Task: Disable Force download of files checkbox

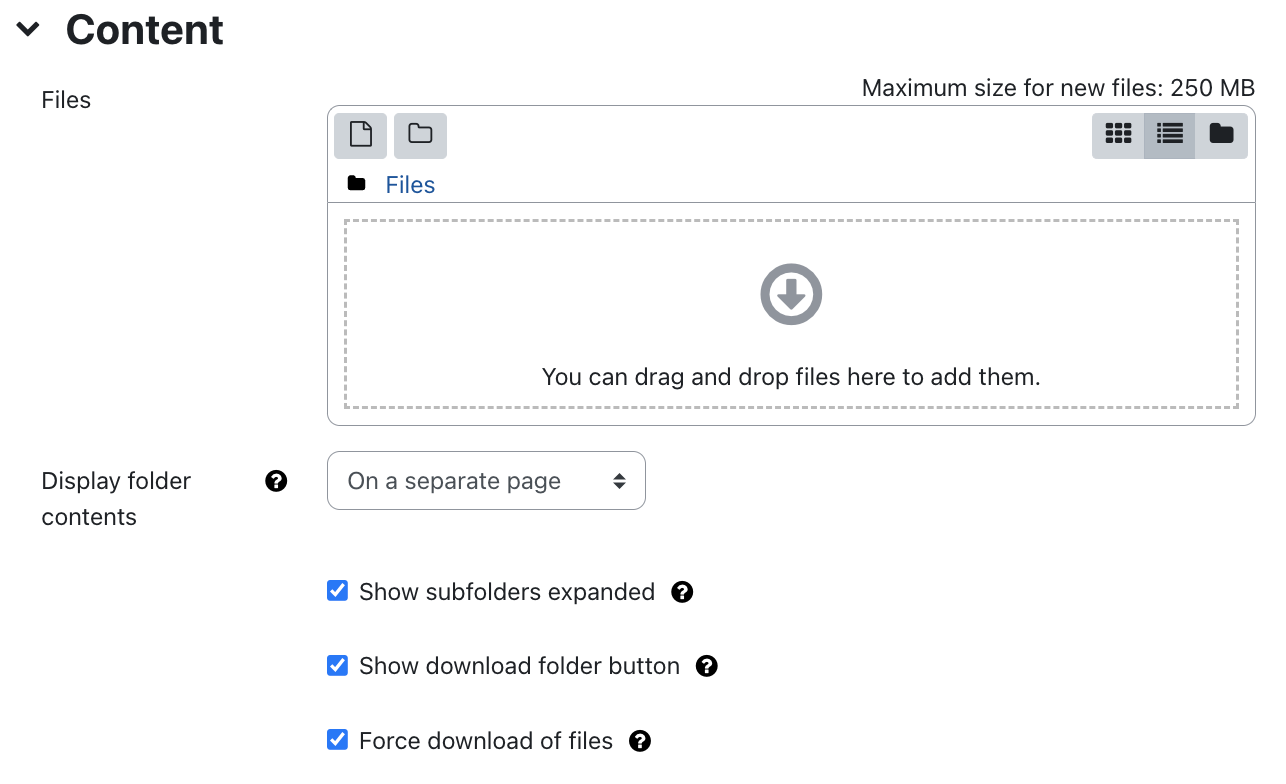Action: coord(338,740)
